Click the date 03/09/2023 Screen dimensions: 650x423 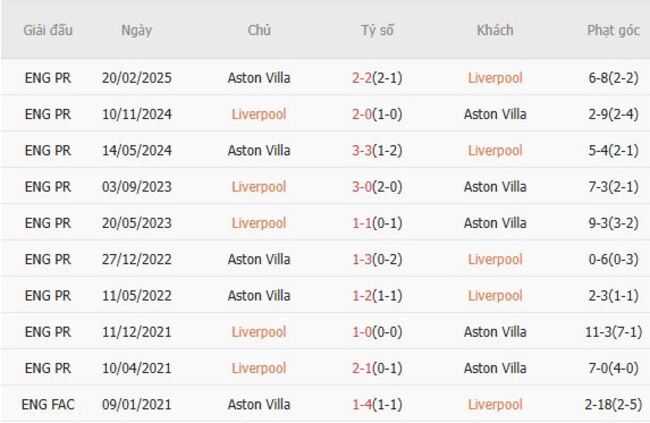click(x=136, y=187)
